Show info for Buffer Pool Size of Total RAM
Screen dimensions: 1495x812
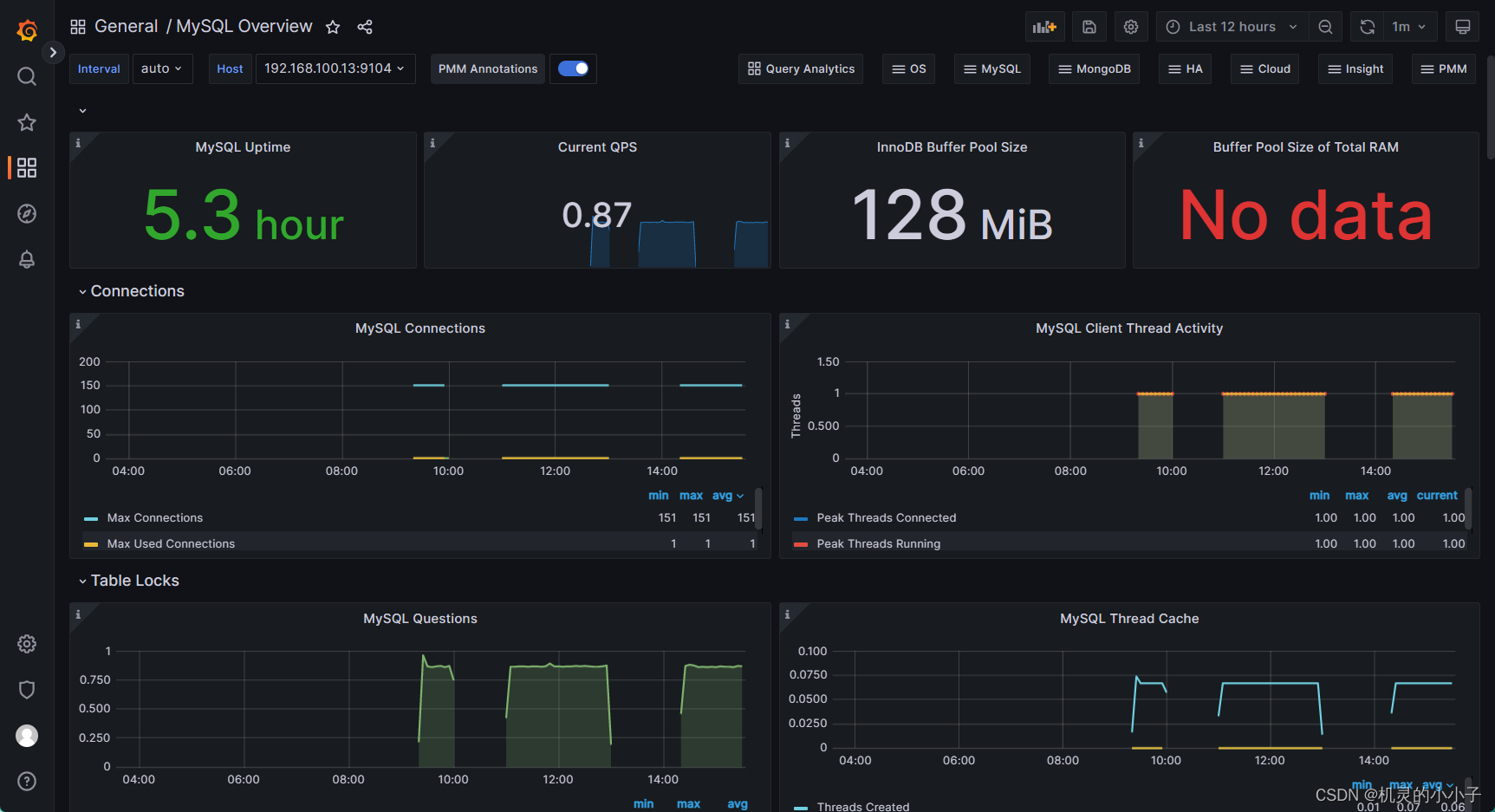click(1141, 143)
